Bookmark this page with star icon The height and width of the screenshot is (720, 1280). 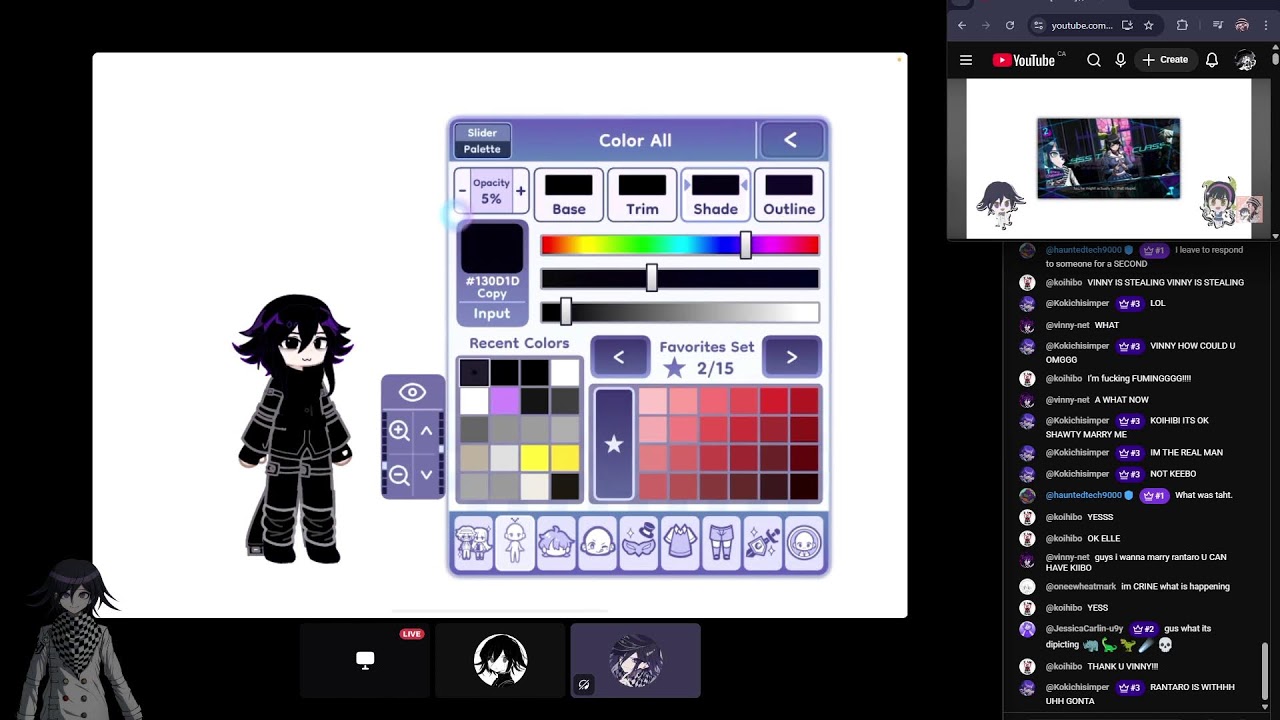click(1148, 25)
